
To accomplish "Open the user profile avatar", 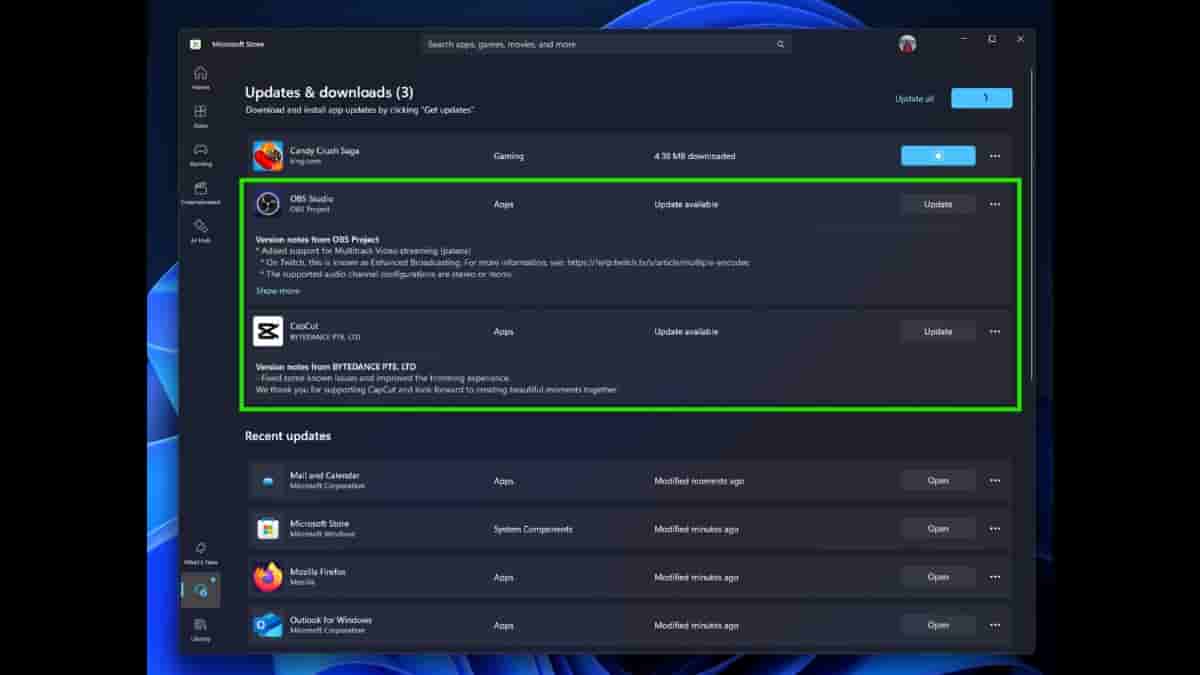I will pos(907,44).
